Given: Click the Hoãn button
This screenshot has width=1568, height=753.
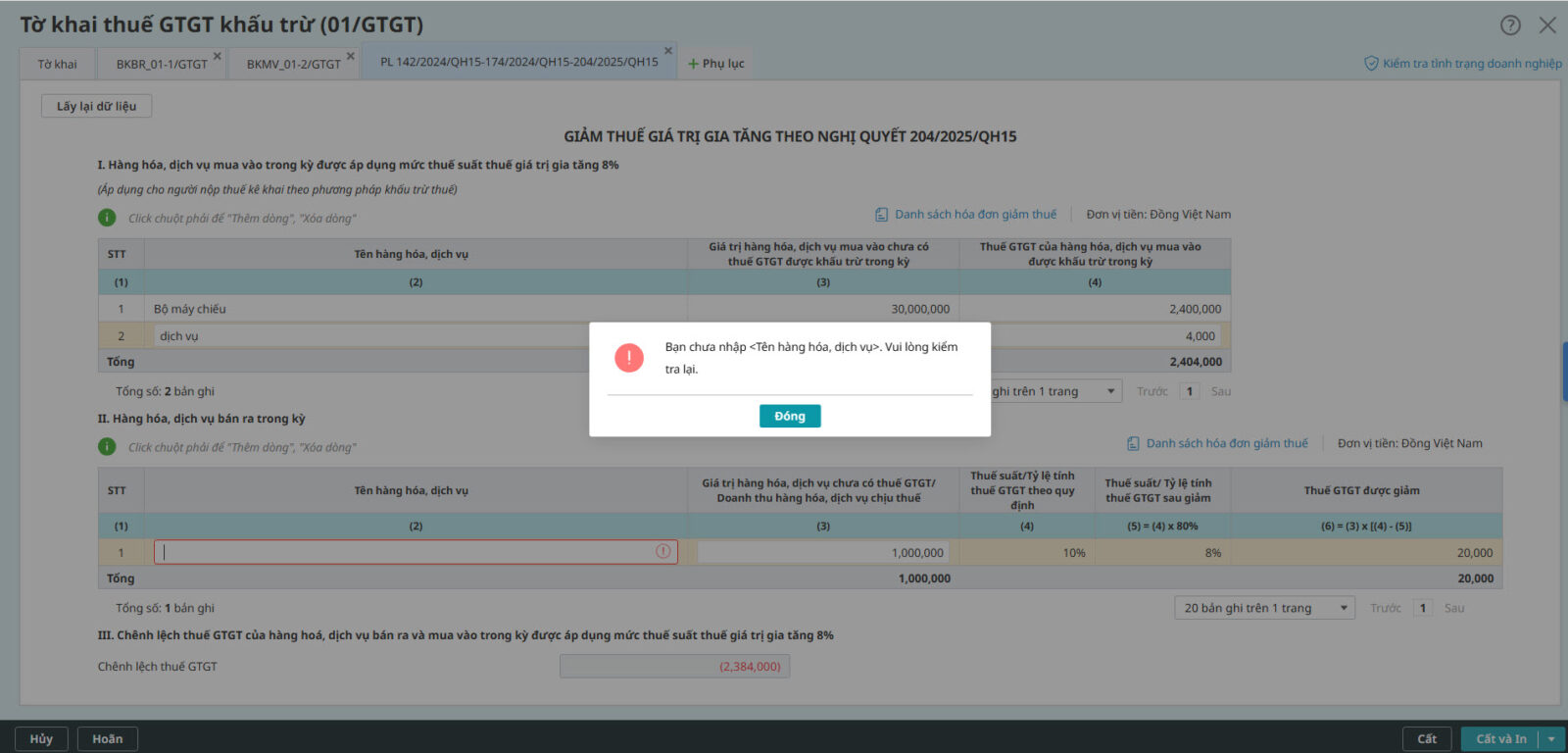Looking at the screenshot, I should coord(108,739).
